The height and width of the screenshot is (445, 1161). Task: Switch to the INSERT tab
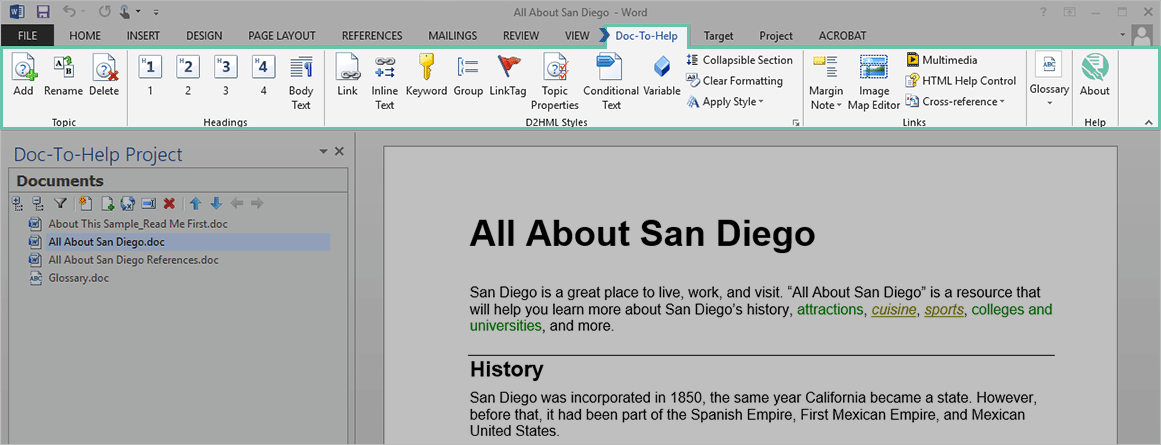pos(143,35)
